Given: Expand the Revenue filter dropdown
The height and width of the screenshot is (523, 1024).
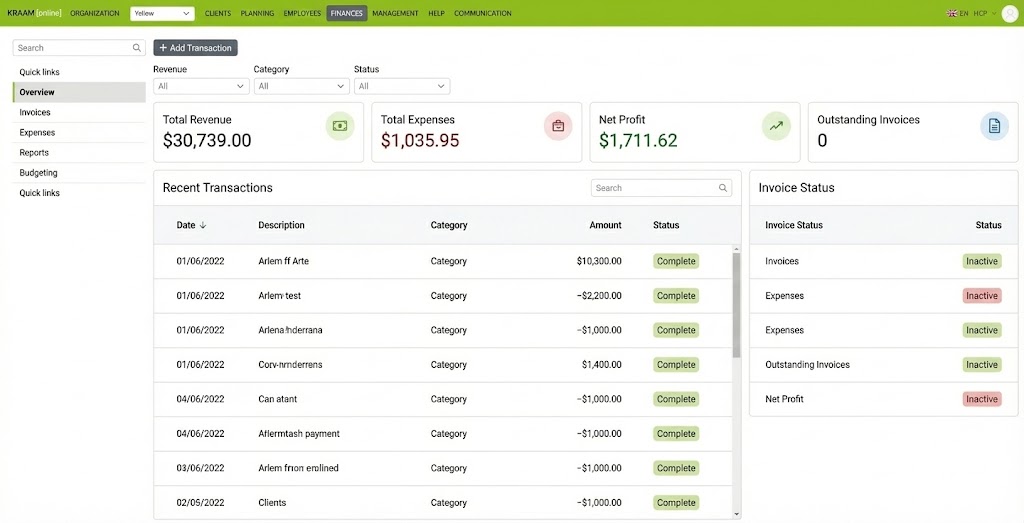Looking at the screenshot, I should coord(200,86).
